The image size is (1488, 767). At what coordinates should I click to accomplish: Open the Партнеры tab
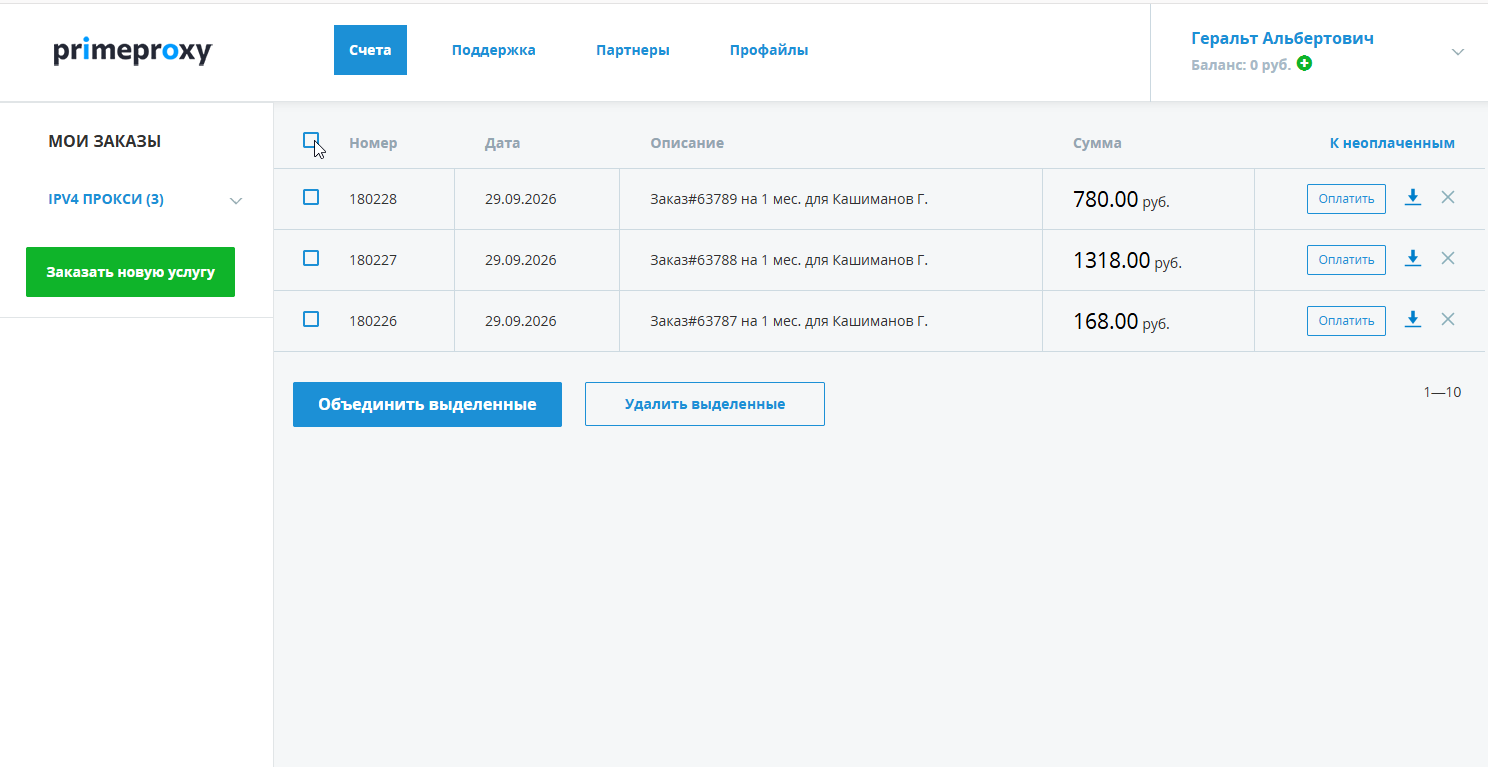coord(633,50)
